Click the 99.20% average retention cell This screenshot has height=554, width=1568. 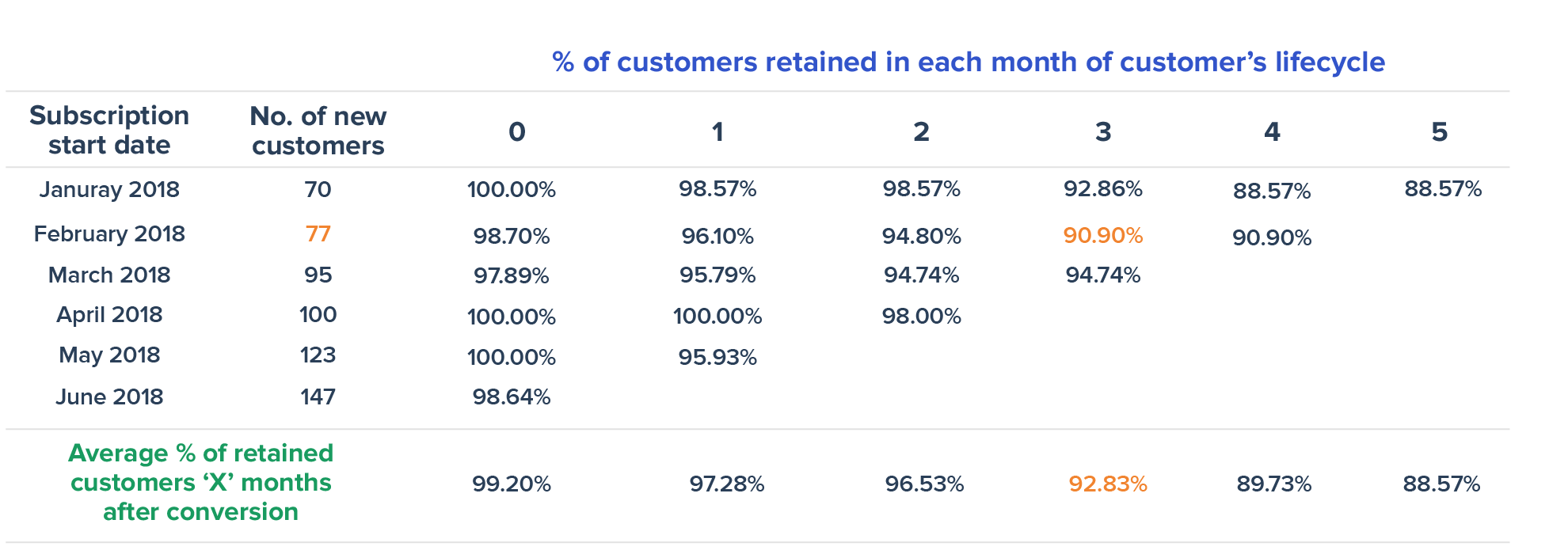(x=512, y=484)
